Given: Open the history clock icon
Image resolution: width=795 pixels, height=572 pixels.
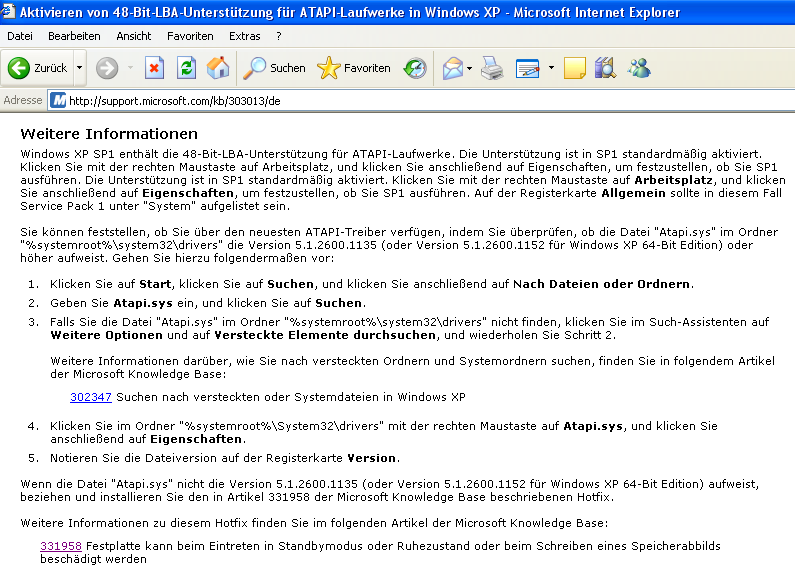Looking at the screenshot, I should tap(415, 68).
